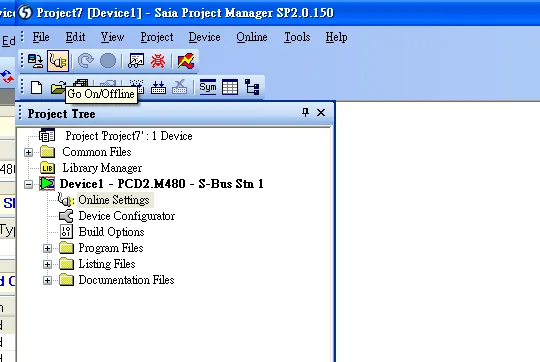Open the File menu
Screen dimensions: 540x362
41,37
